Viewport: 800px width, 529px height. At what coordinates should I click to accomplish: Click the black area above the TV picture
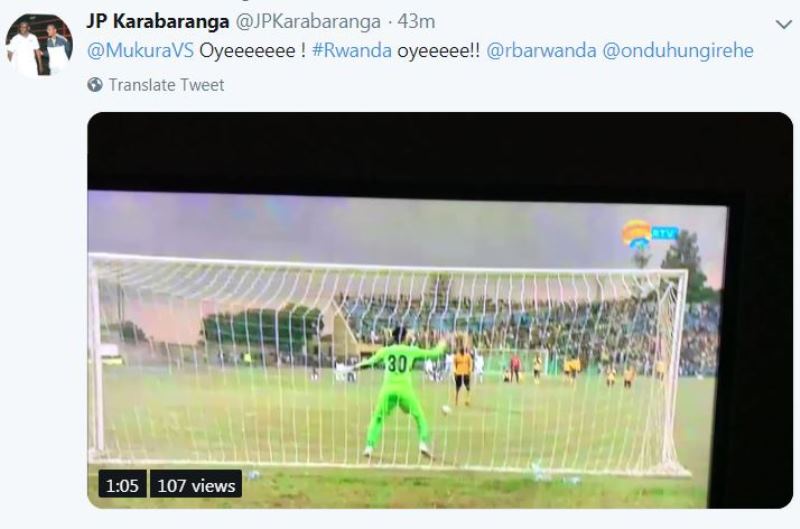[x=408, y=153]
